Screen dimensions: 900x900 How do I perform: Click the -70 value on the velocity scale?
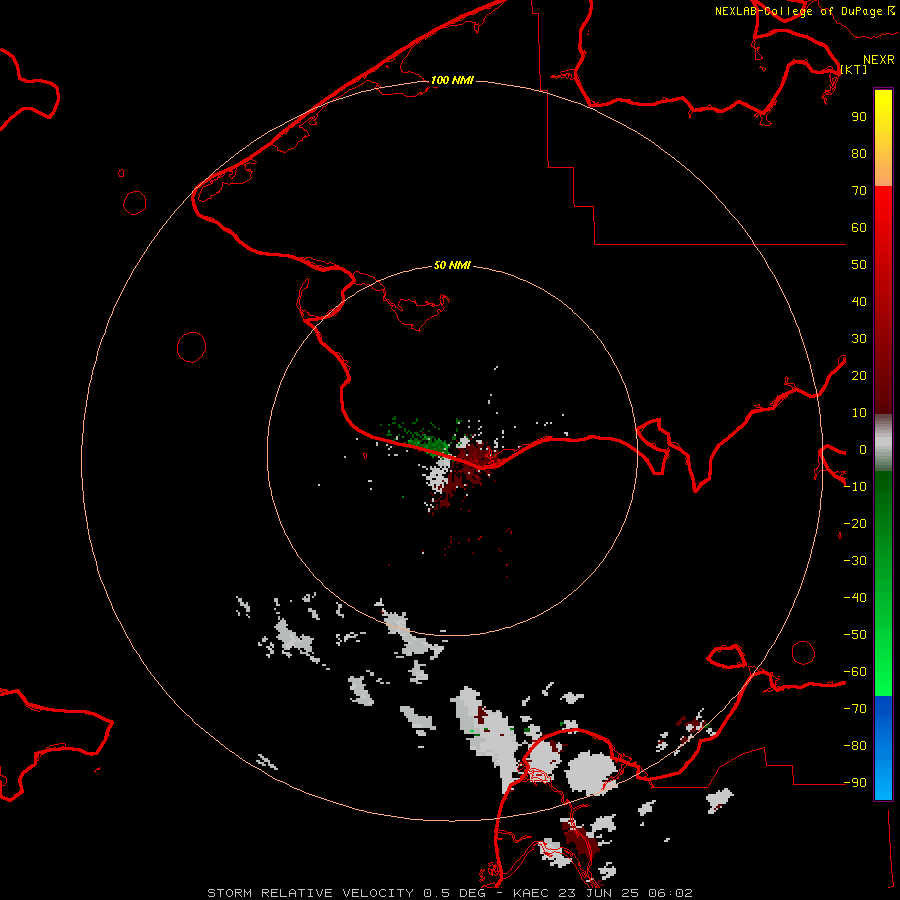pos(855,709)
